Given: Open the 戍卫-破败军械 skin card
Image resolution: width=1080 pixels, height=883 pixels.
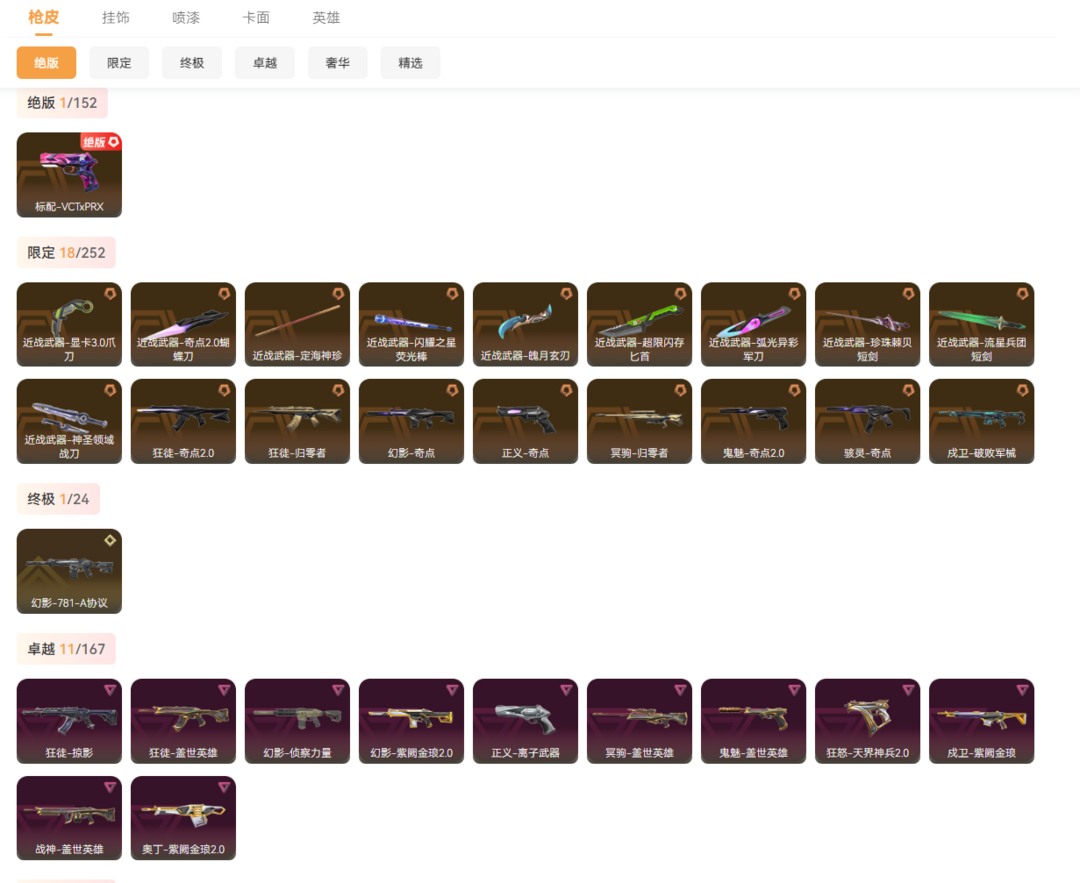Looking at the screenshot, I should point(982,422).
